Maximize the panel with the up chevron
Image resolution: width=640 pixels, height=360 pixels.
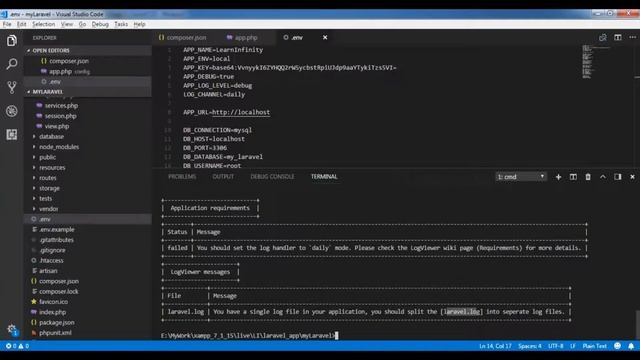(x=602, y=177)
